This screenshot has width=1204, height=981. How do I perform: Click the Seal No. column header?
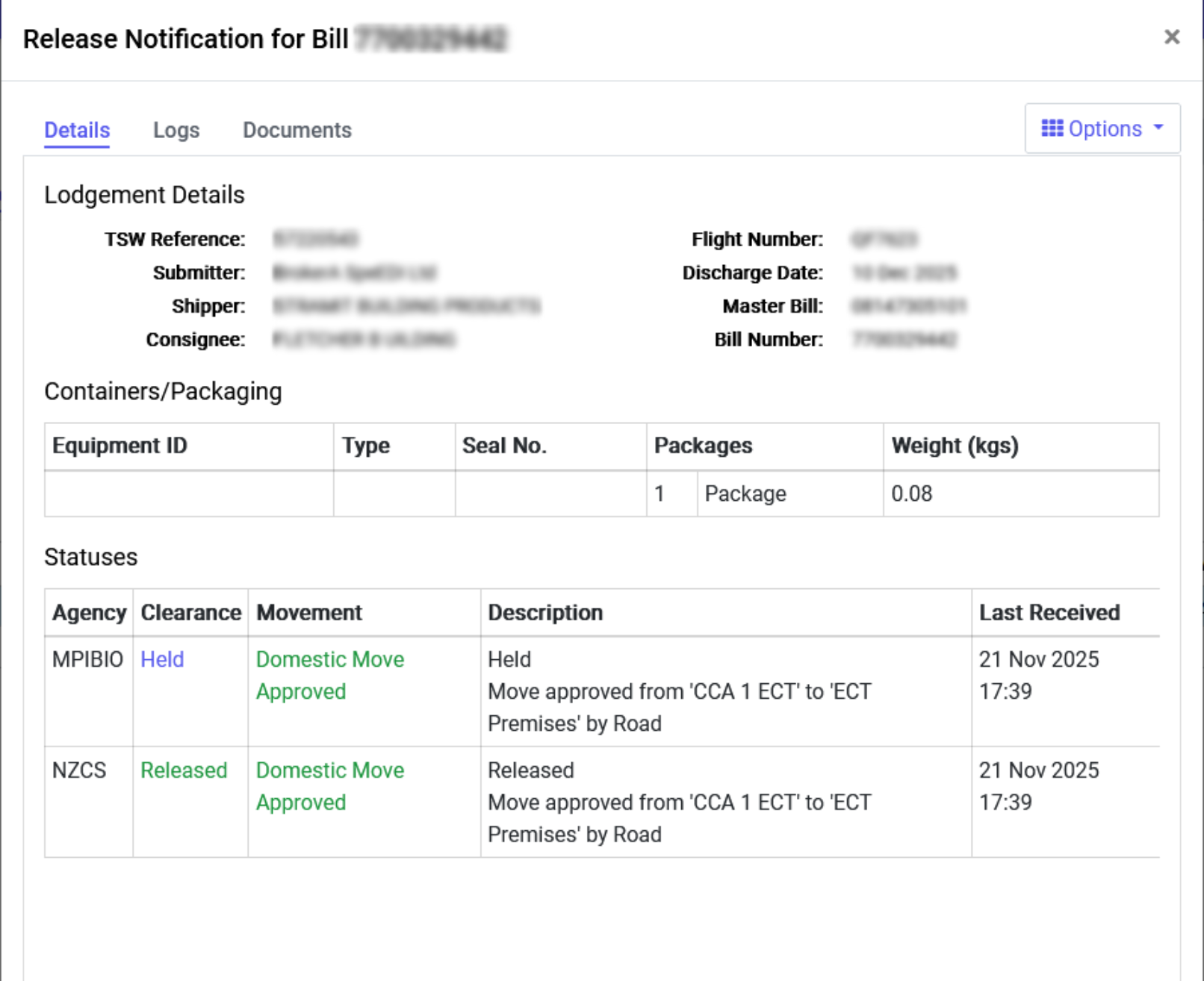point(504,446)
